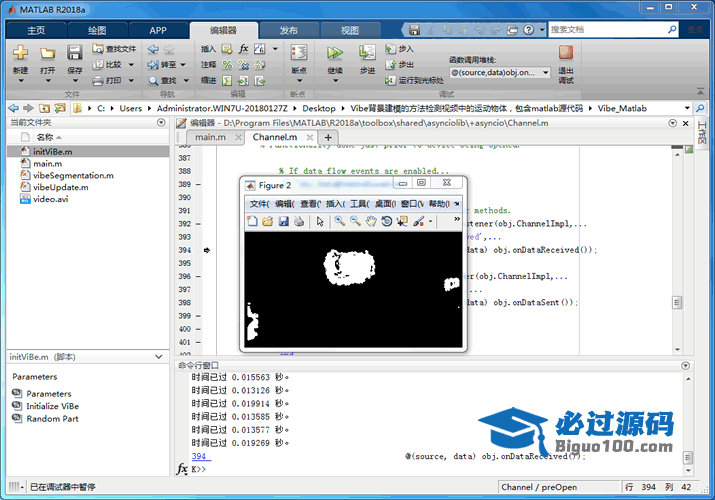
Task: Switch to the Publish ribbon tab
Action: tap(288, 30)
